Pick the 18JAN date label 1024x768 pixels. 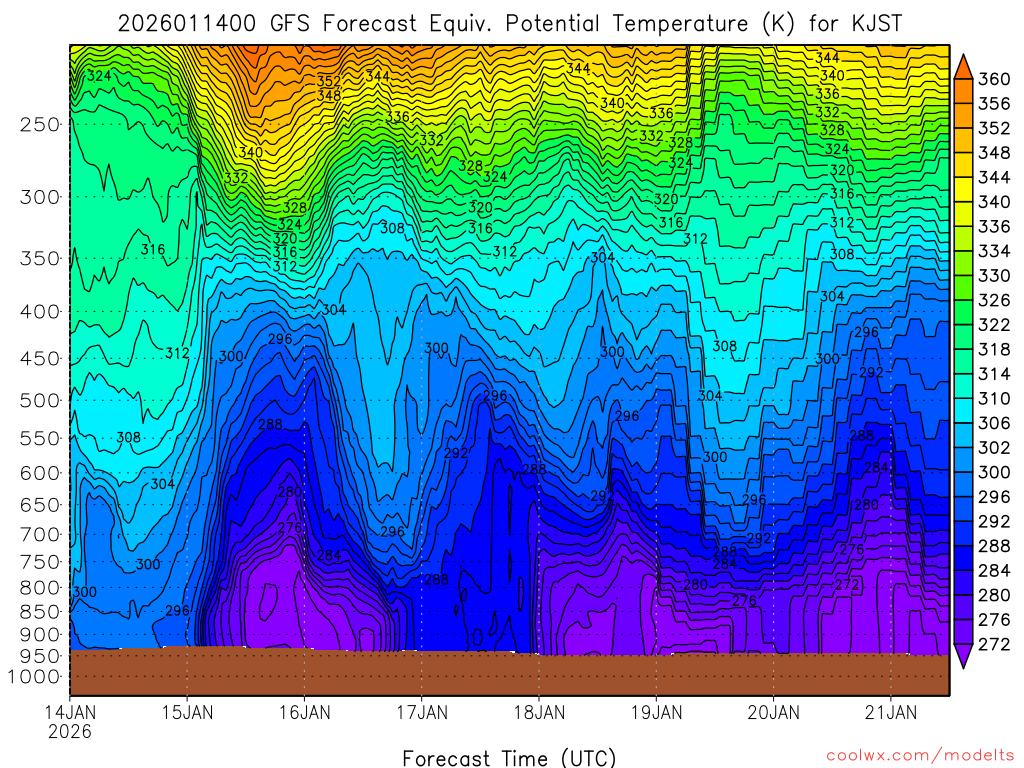tap(539, 712)
